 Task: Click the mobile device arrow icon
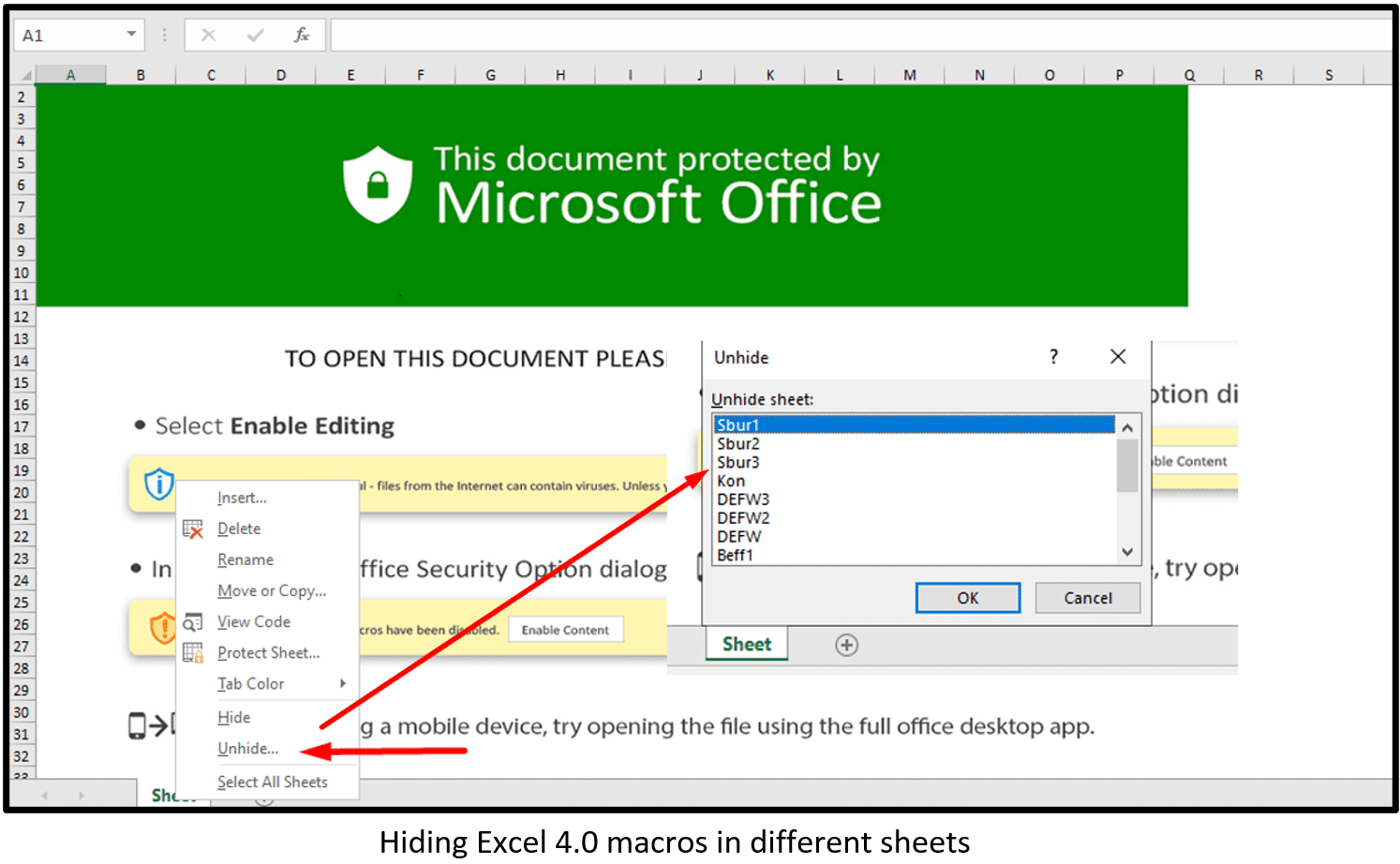[150, 725]
